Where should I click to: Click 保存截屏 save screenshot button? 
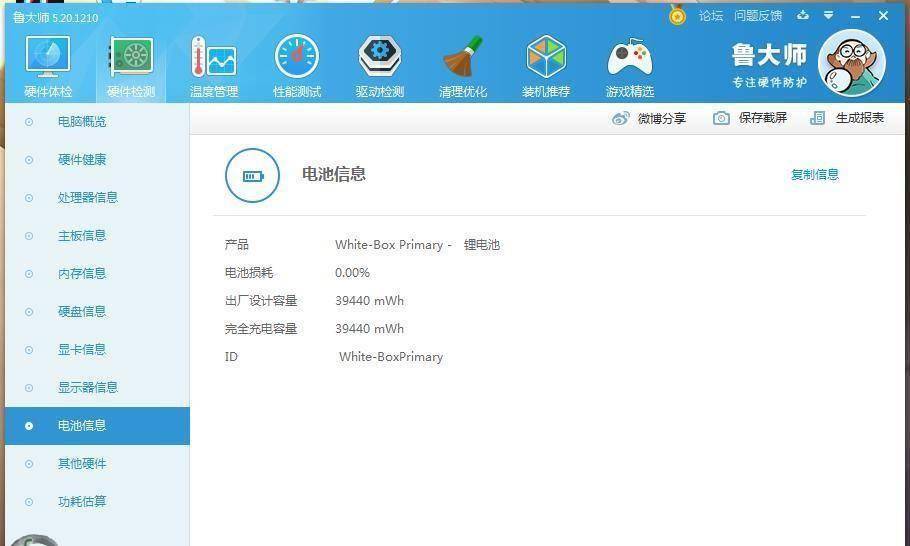pyautogui.click(x=750, y=118)
